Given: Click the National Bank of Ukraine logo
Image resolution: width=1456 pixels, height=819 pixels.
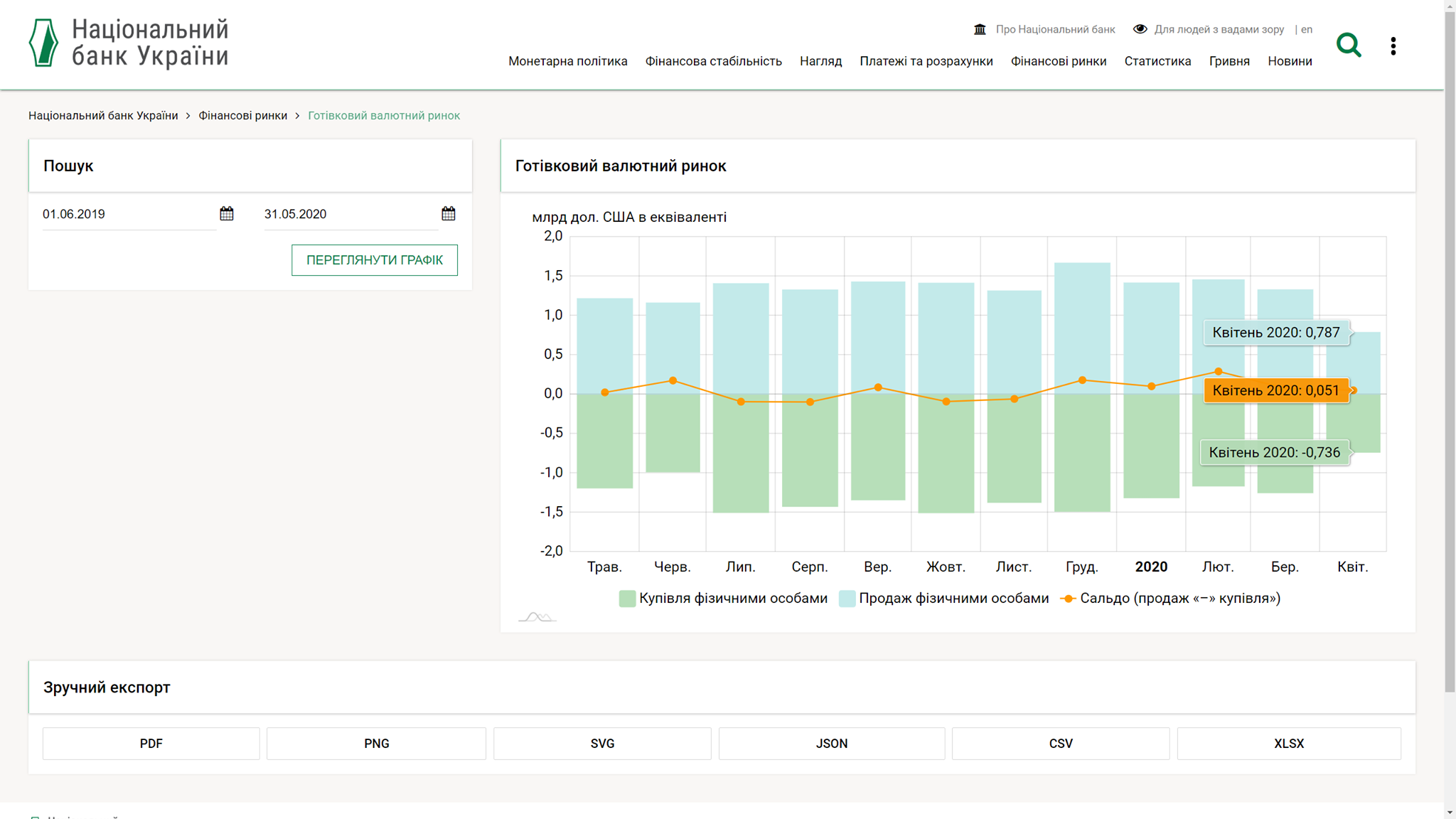Looking at the screenshot, I should point(129,43).
